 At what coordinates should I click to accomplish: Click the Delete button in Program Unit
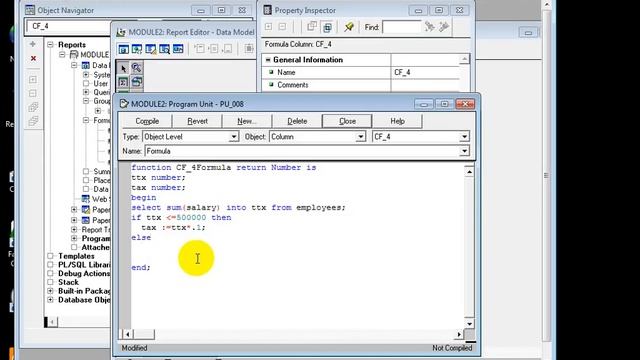point(297,121)
